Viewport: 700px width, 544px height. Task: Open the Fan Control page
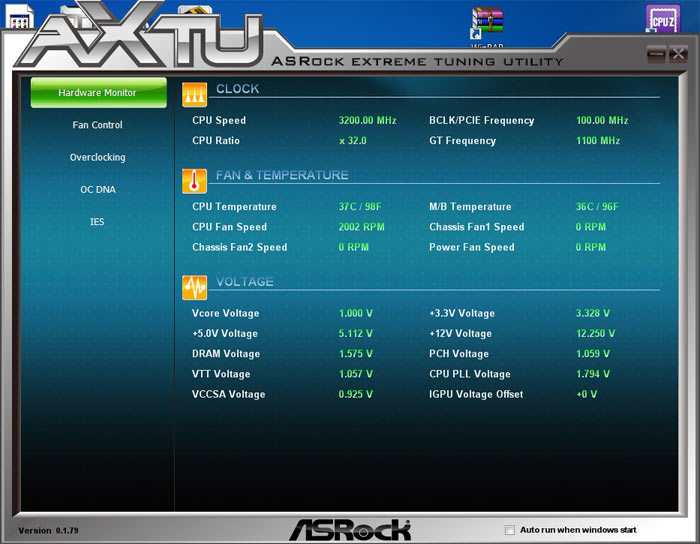coord(97,125)
